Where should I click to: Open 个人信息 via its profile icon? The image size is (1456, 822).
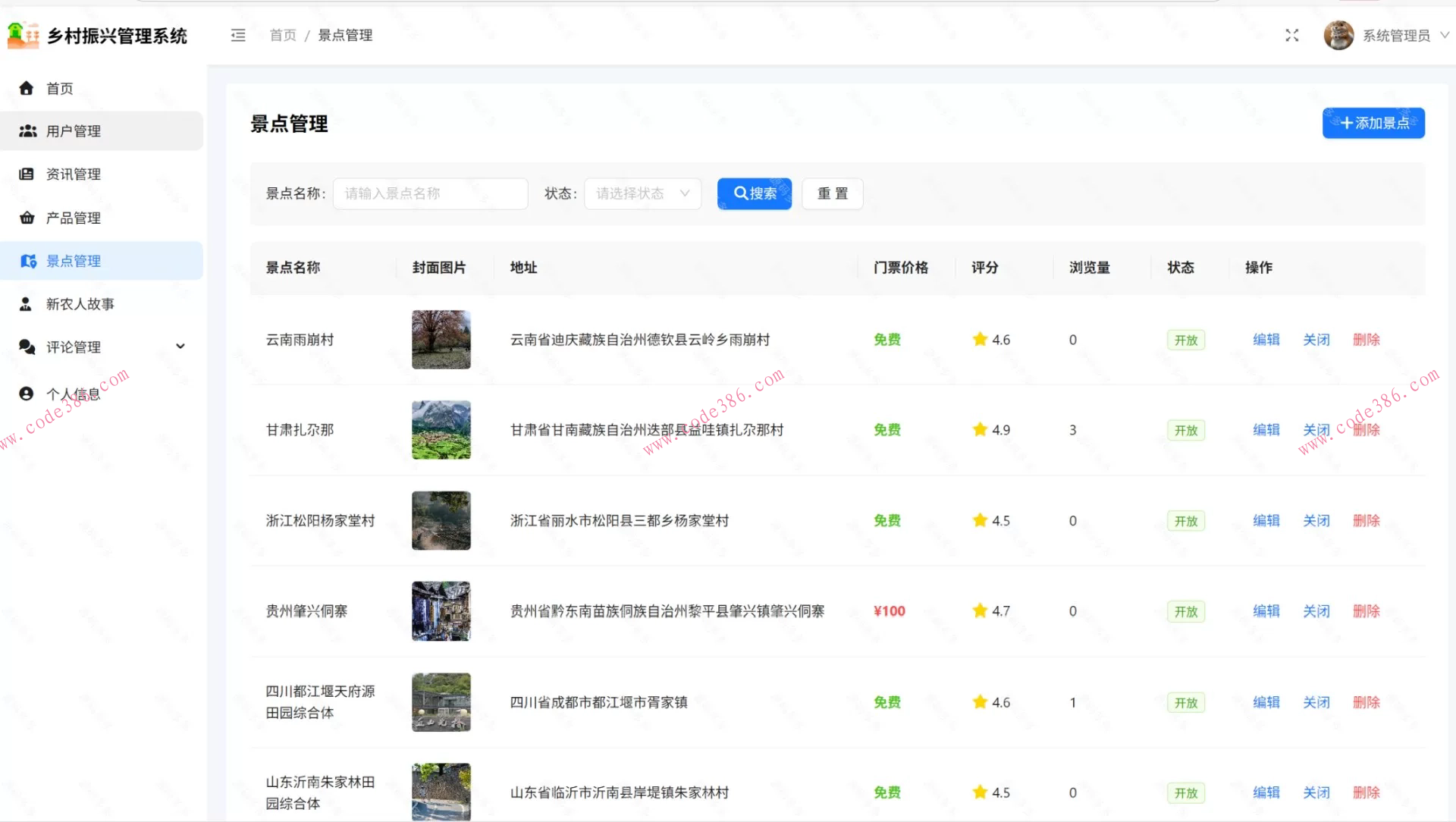coord(26,393)
